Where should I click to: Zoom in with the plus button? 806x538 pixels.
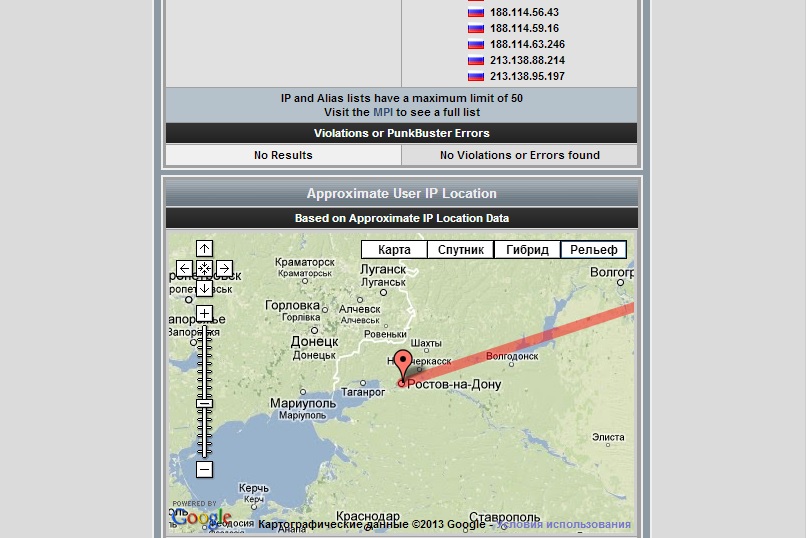pyautogui.click(x=204, y=313)
